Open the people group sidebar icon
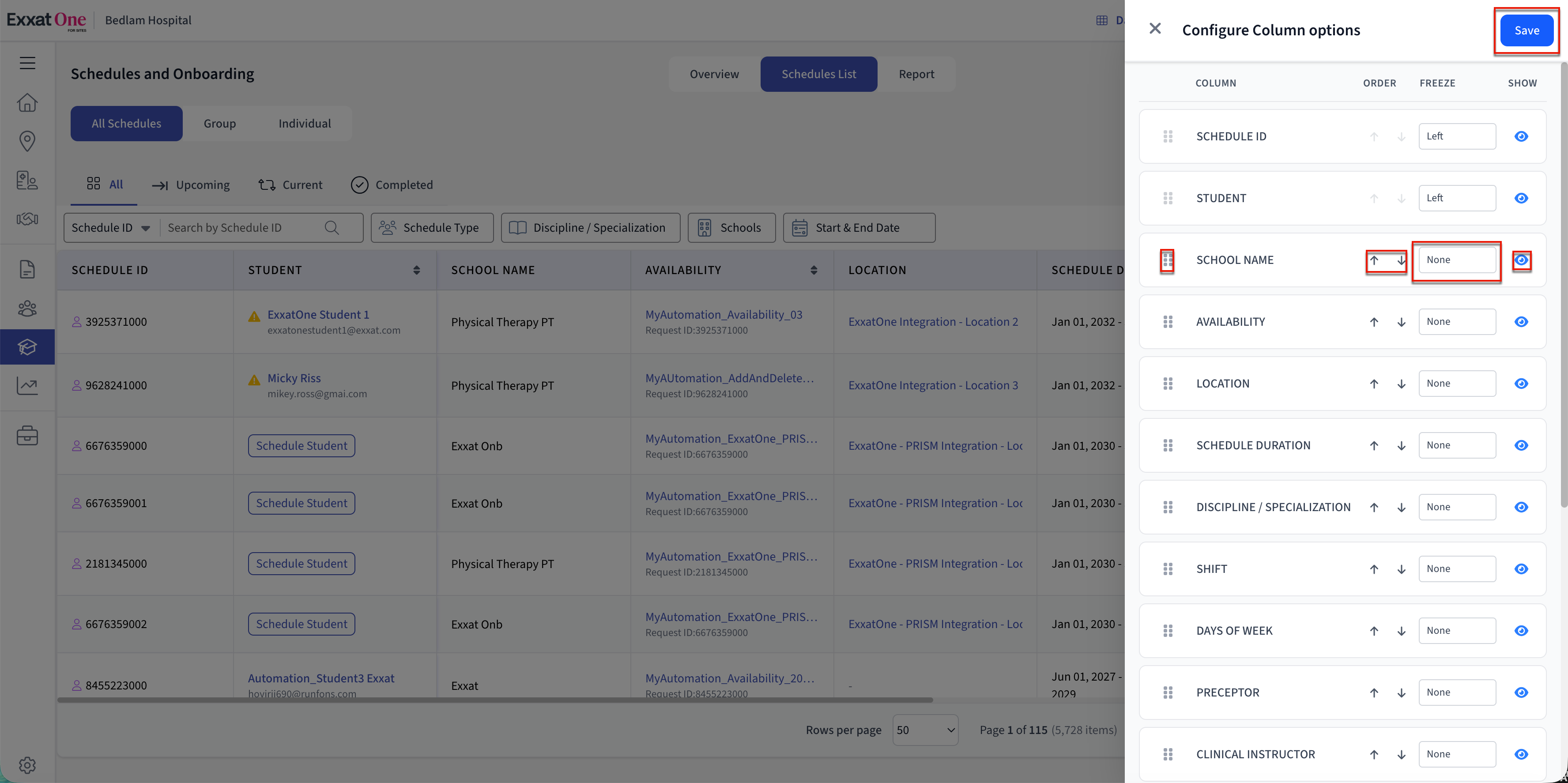Viewport: 1568px width, 783px height. (27, 309)
